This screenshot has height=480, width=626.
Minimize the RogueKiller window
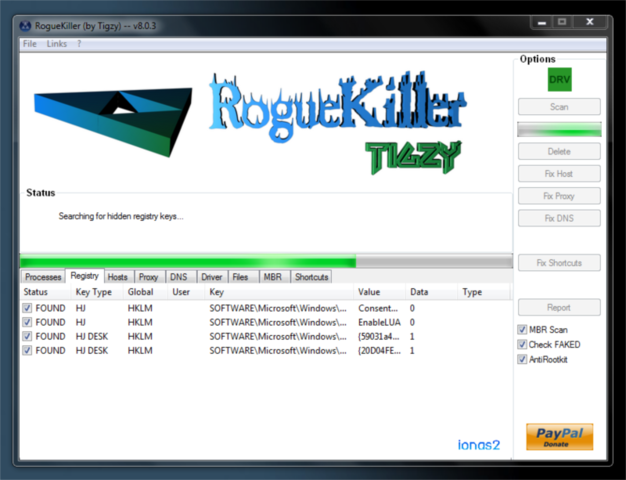[x=542, y=22]
